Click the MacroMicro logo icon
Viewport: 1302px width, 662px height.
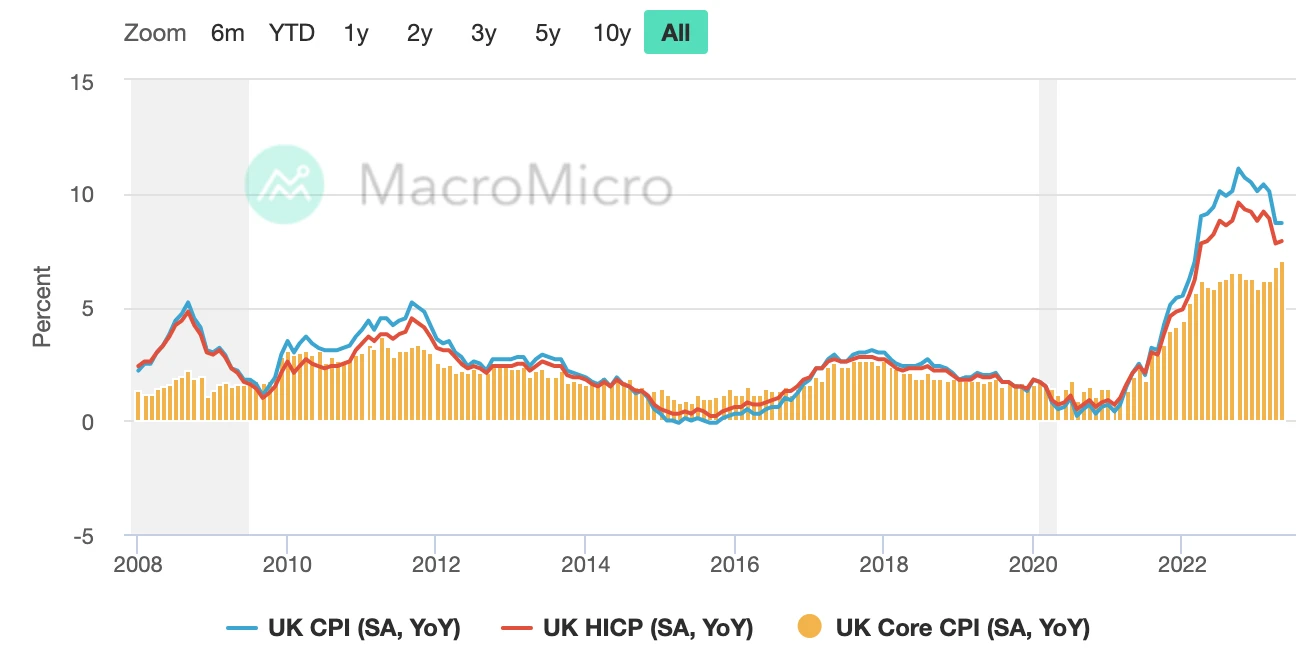coord(285,185)
